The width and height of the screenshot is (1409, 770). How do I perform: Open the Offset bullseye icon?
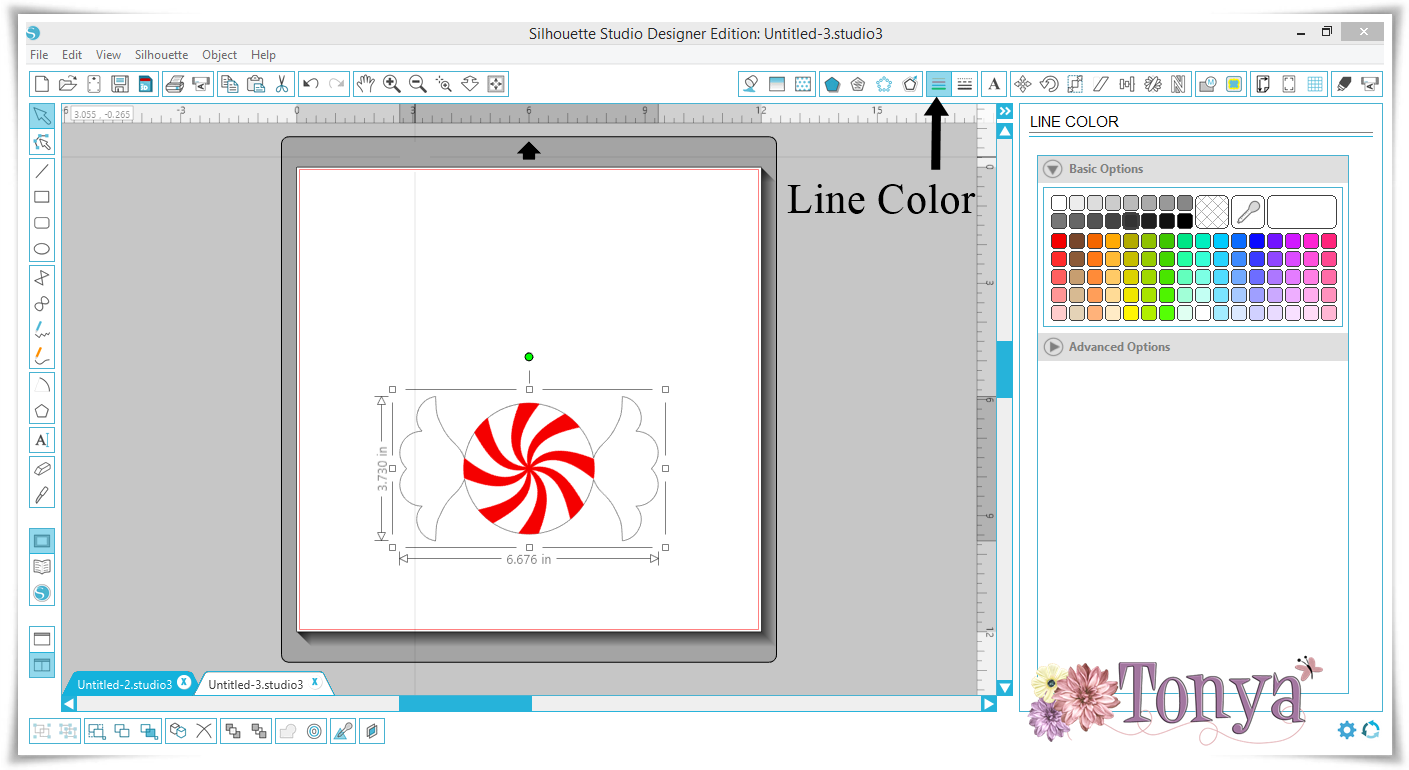pos(315,731)
